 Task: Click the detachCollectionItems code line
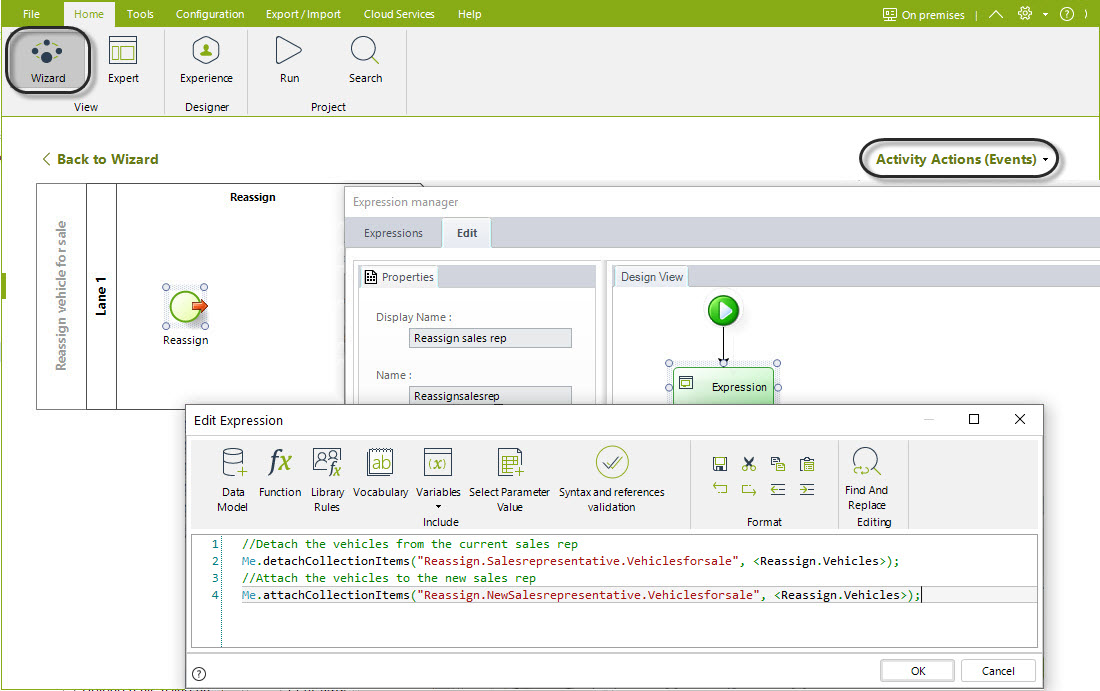click(570, 561)
